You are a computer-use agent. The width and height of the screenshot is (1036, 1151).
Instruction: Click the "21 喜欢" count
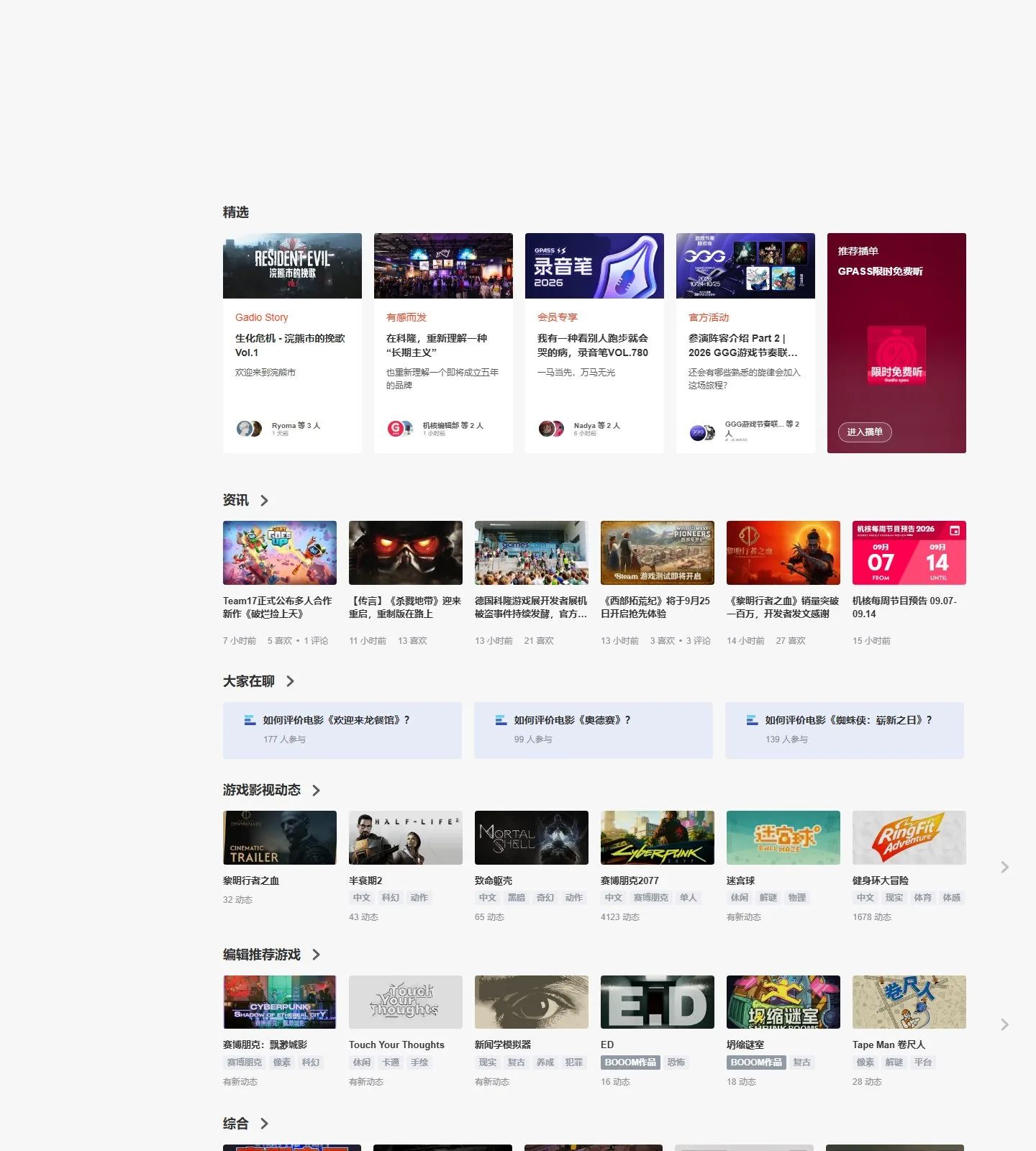point(539,641)
